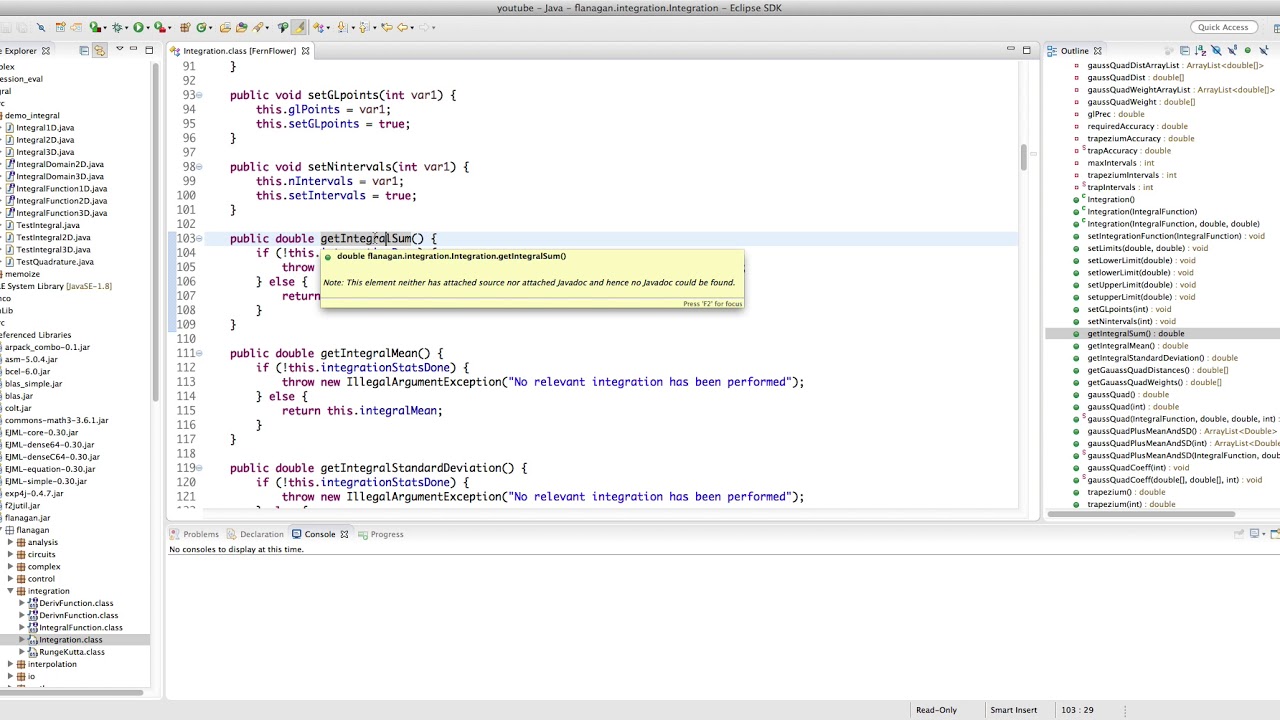The width and height of the screenshot is (1280, 720).
Task: Click the editor vertical scrollbar thumb
Action: [1023, 158]
